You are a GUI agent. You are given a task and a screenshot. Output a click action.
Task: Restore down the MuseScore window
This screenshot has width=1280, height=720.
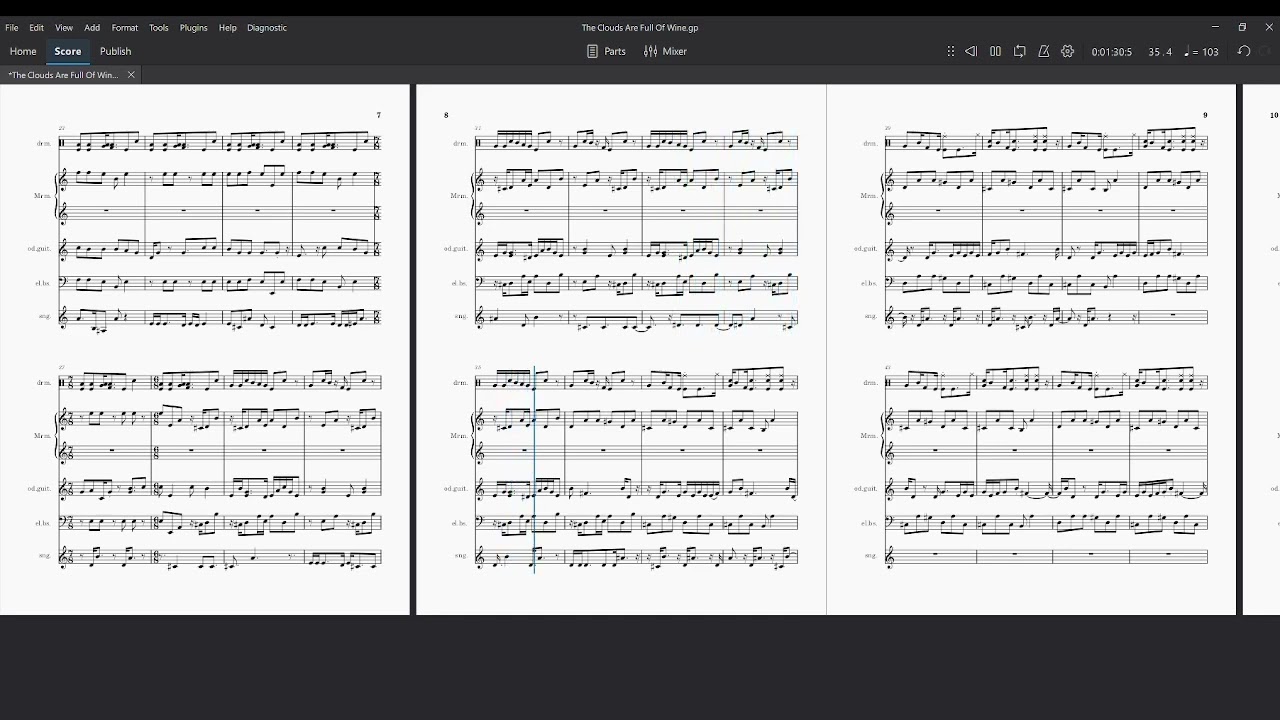[1243, 28]
